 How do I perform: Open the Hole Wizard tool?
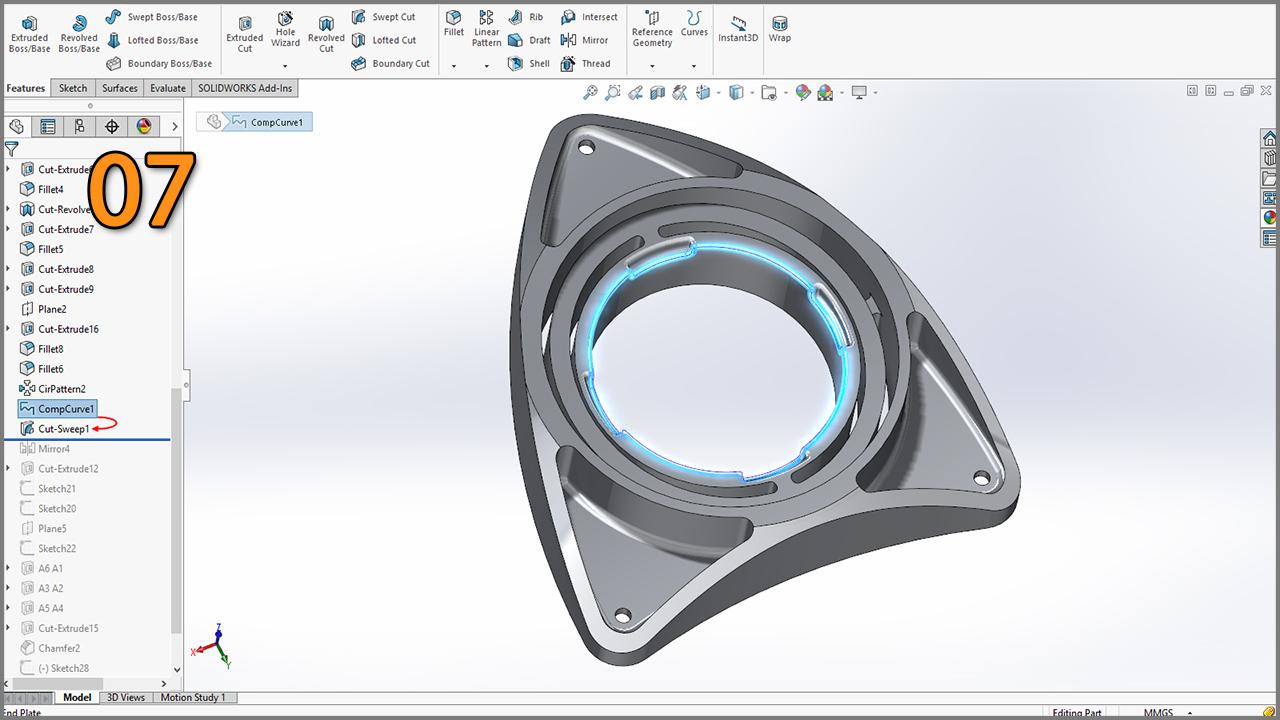tap(285, 30)
